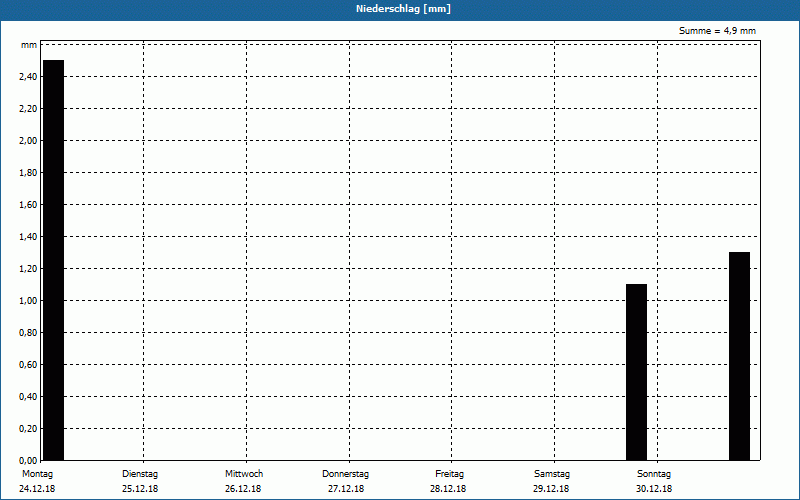
Task: Click the Monday 24.12.18 precipitation bar
Action: tap(54, 260)
